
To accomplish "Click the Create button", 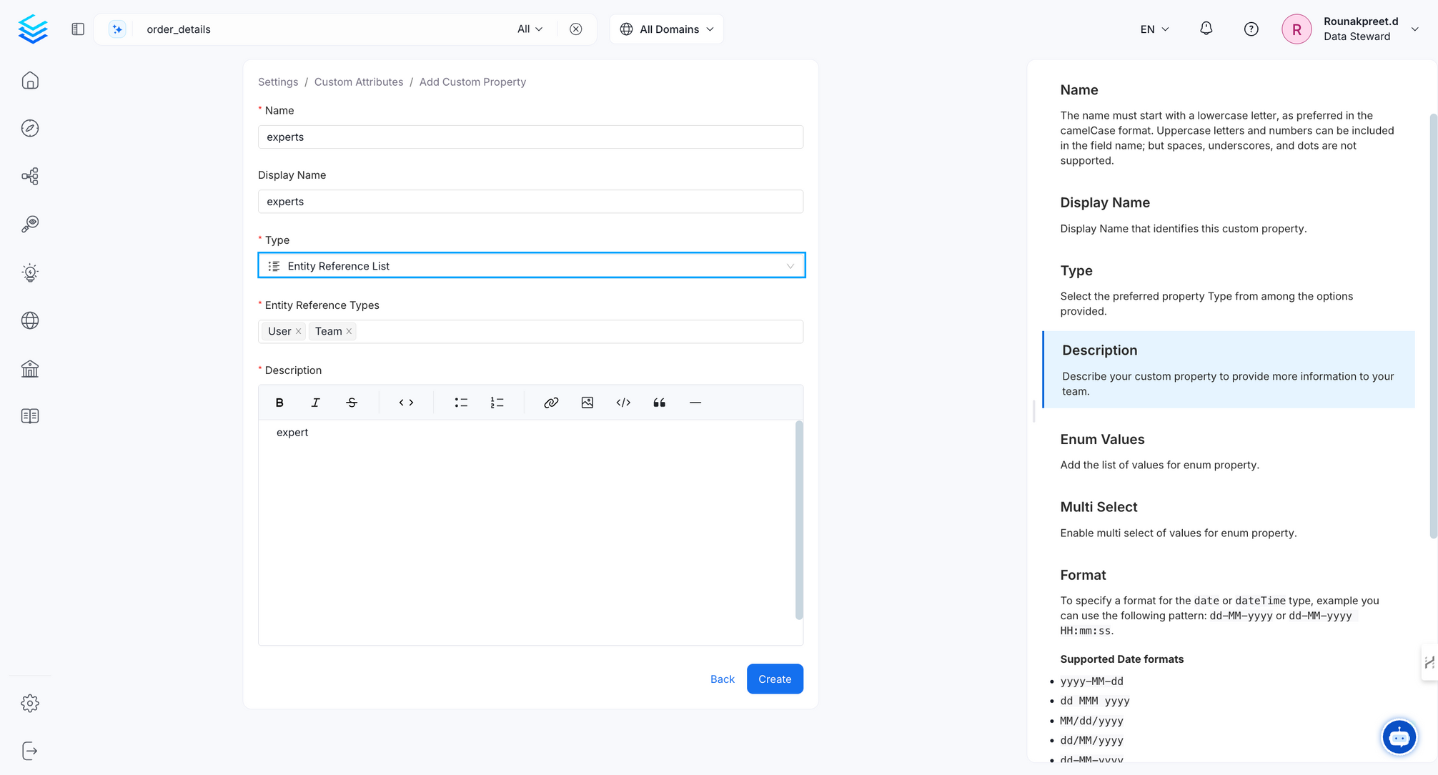I will pos(774,679).
